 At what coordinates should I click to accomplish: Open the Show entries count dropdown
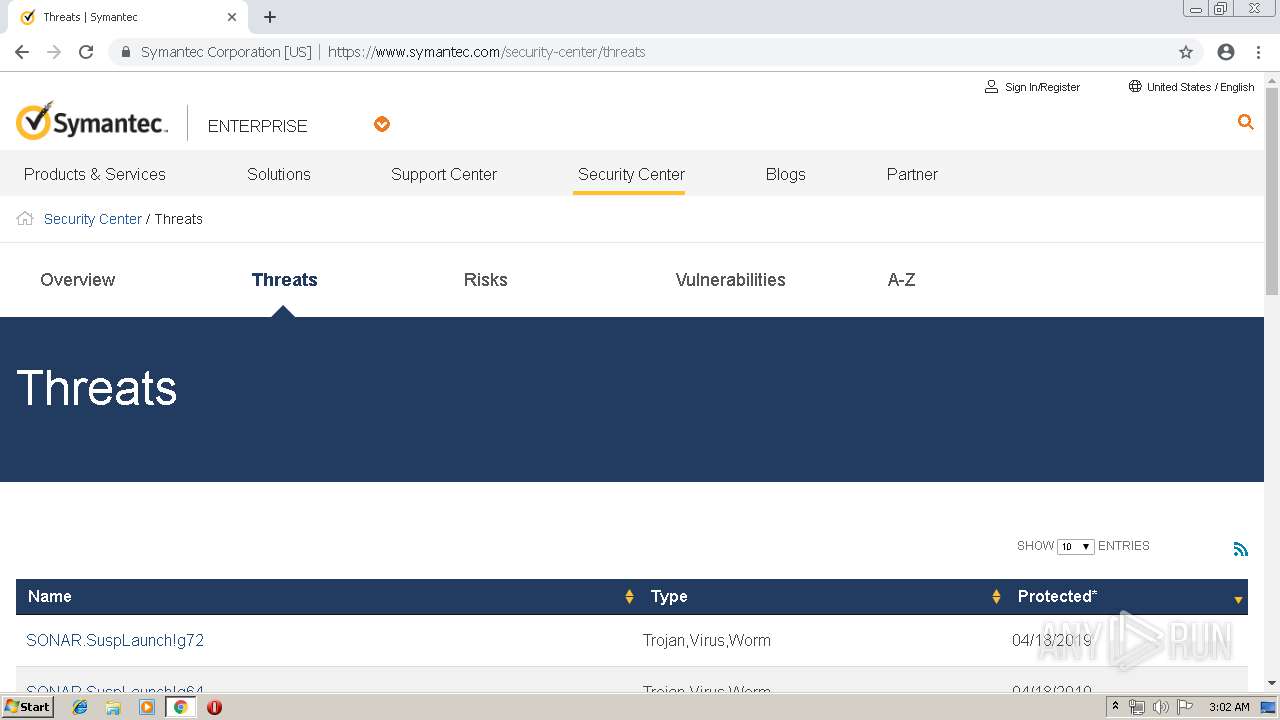click(1075, 546)
